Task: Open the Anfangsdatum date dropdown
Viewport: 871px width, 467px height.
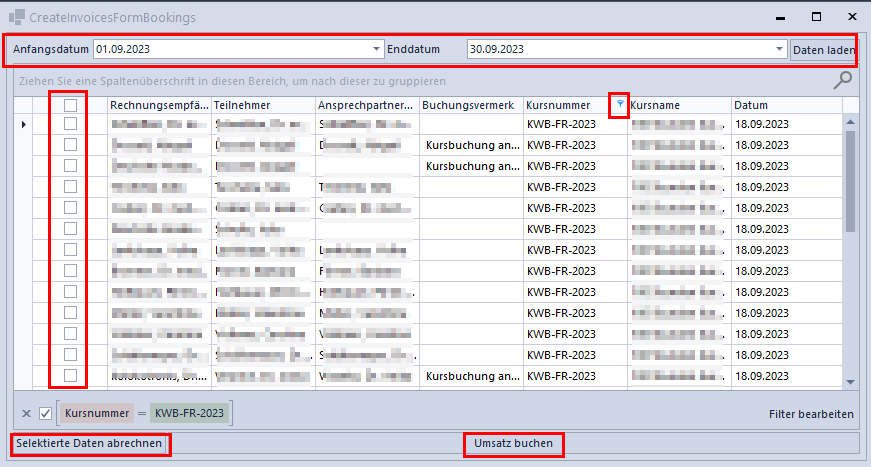Action: click(x=377, y=49)
